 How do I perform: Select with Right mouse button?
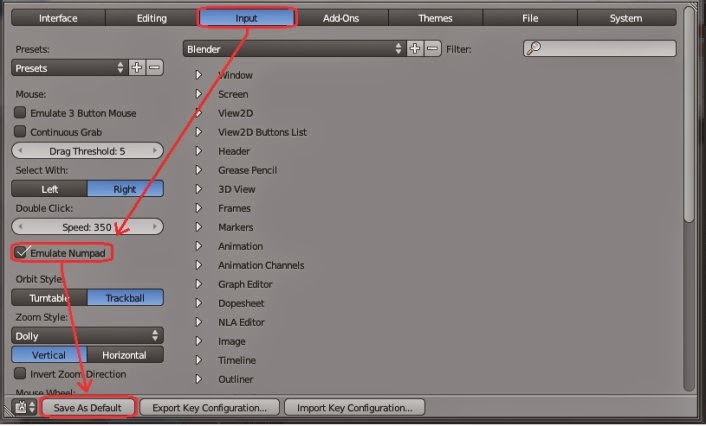pos(125,189)
